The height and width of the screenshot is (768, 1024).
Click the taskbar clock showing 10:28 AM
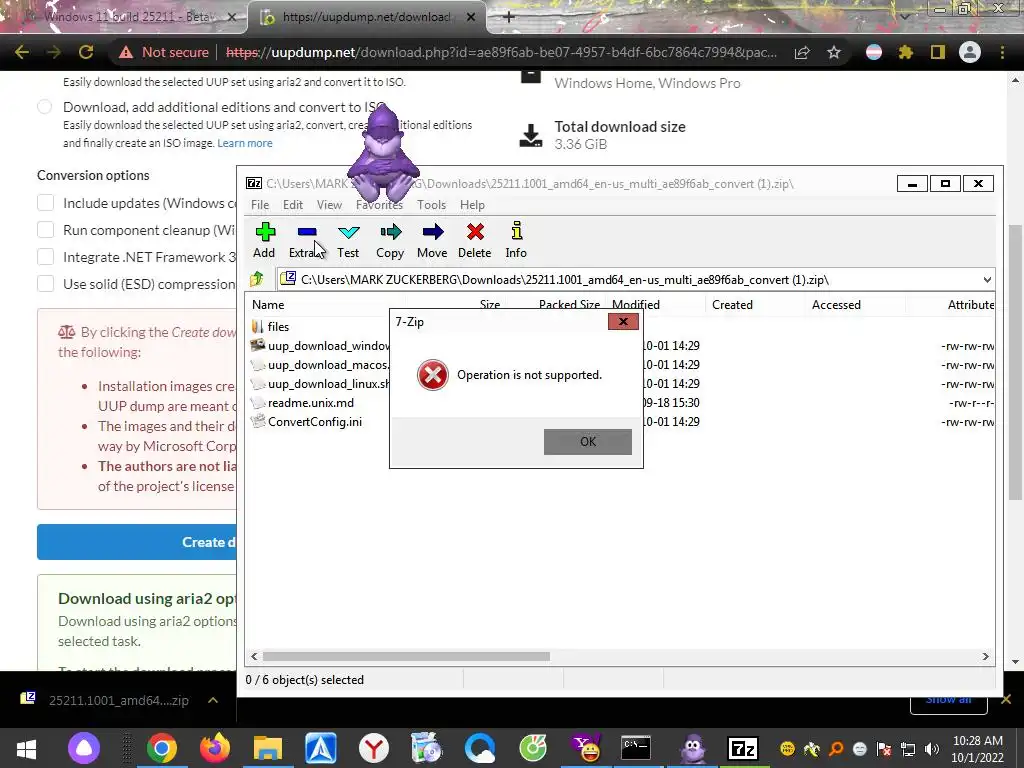(978, 749)
